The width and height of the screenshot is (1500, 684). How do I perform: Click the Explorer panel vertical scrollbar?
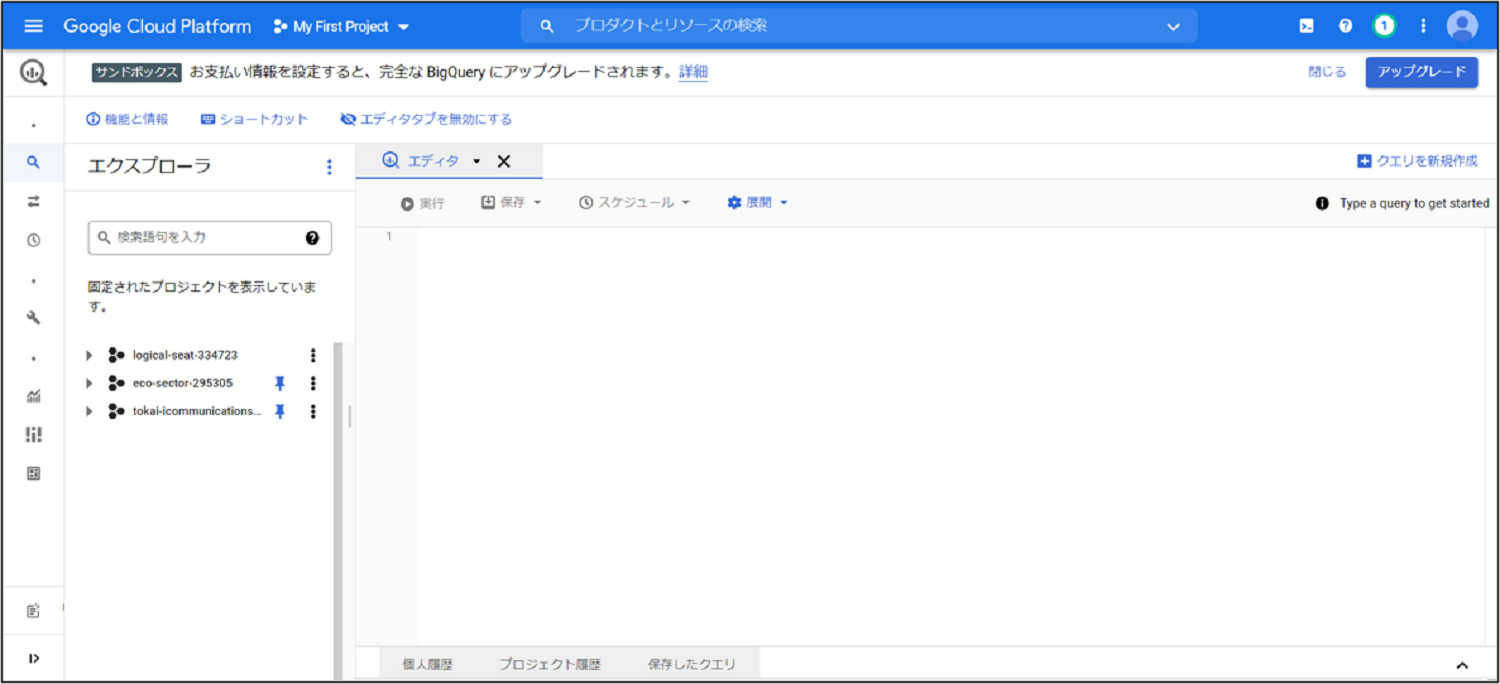338,510
